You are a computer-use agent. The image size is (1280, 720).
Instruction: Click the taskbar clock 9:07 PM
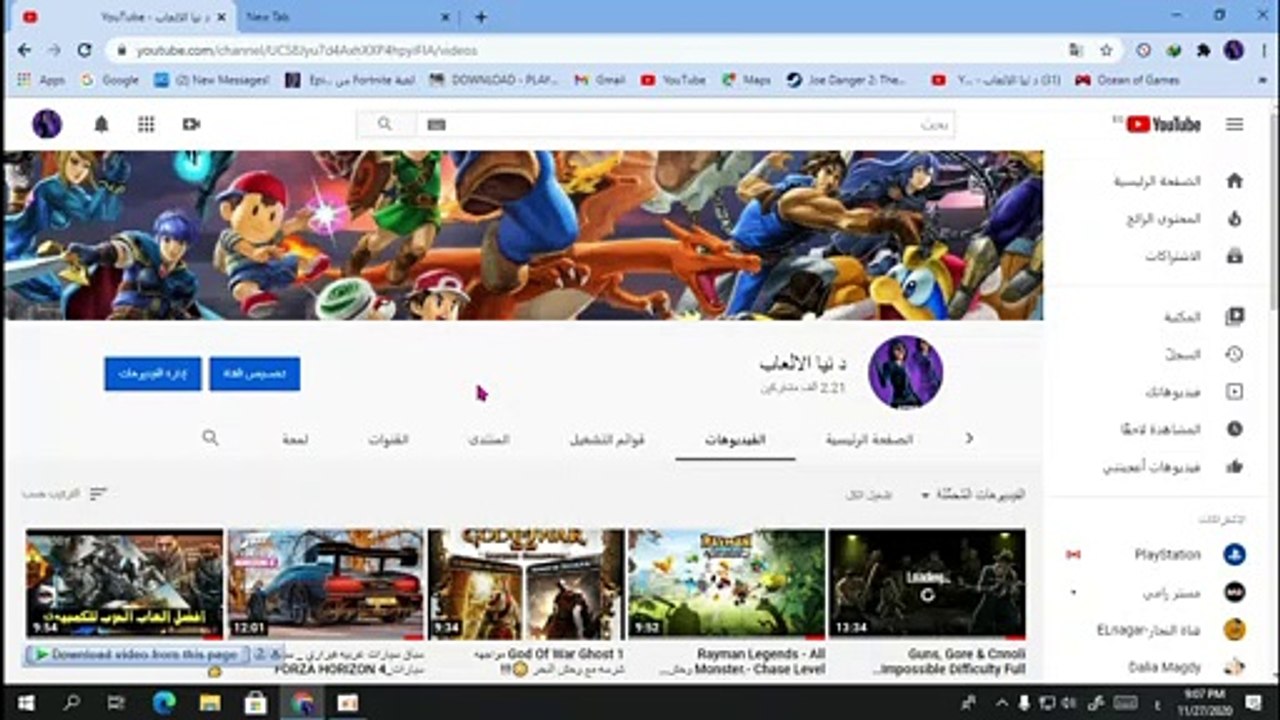[1203, 702]
